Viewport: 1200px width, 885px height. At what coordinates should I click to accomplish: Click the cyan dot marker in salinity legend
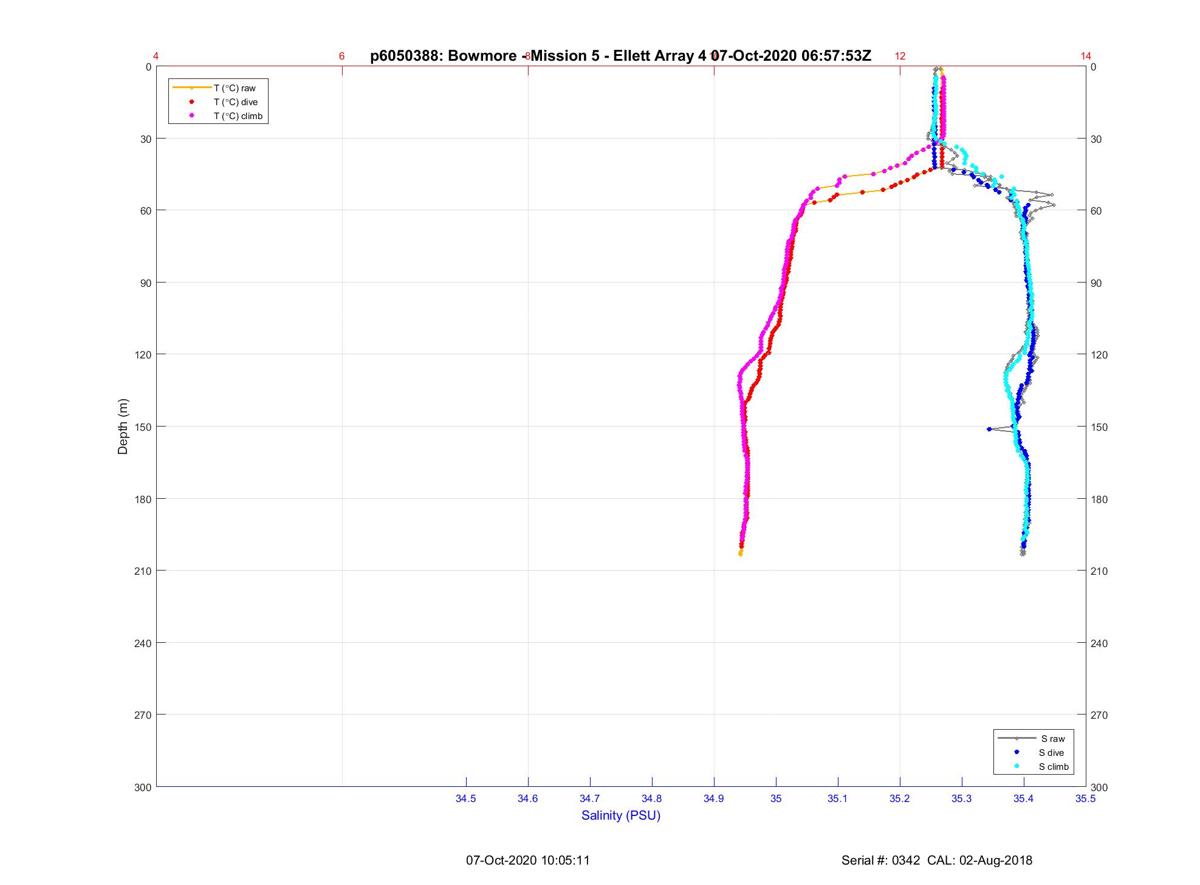1017,766
